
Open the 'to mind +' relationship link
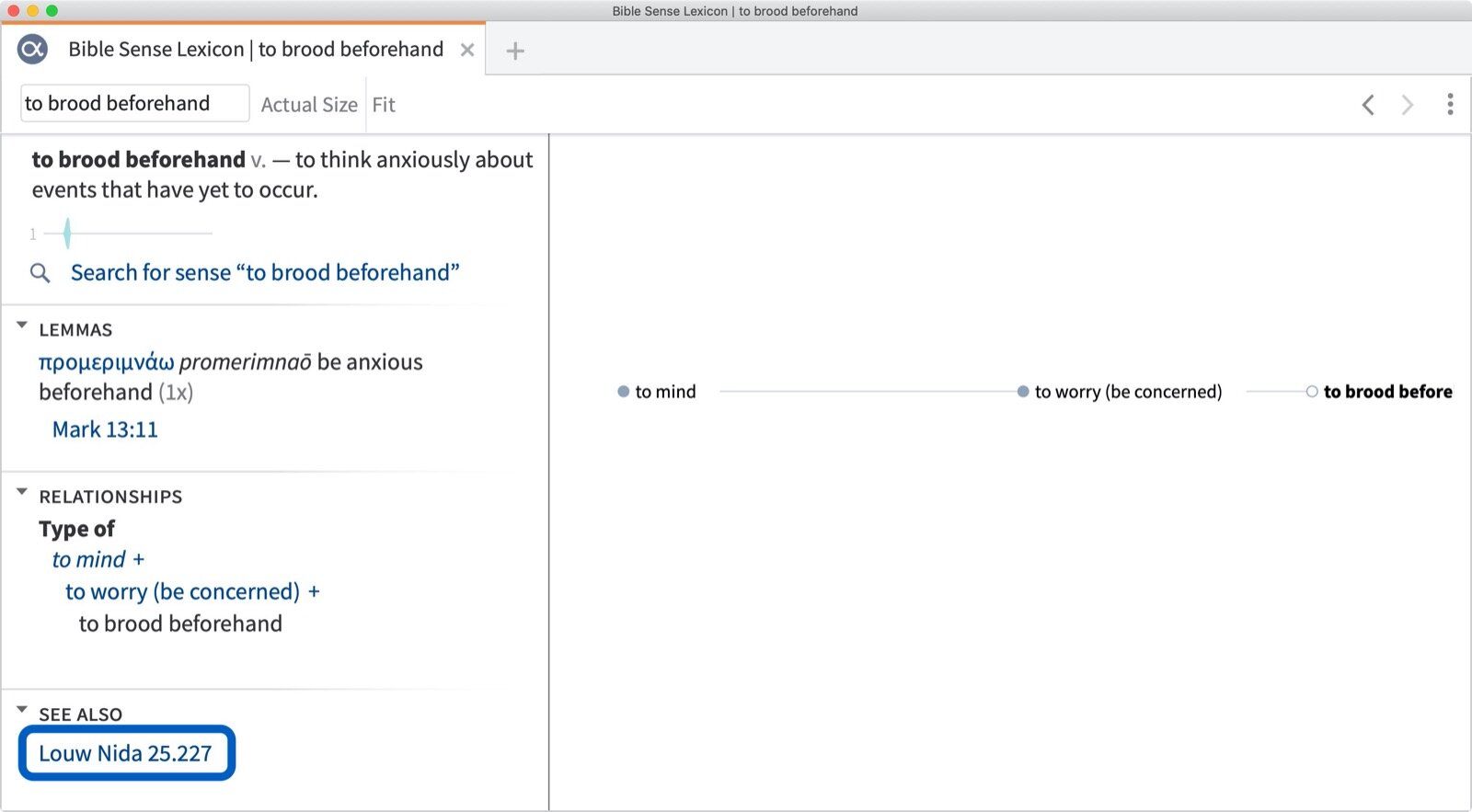pyautogui.click(x=98, y=559)
